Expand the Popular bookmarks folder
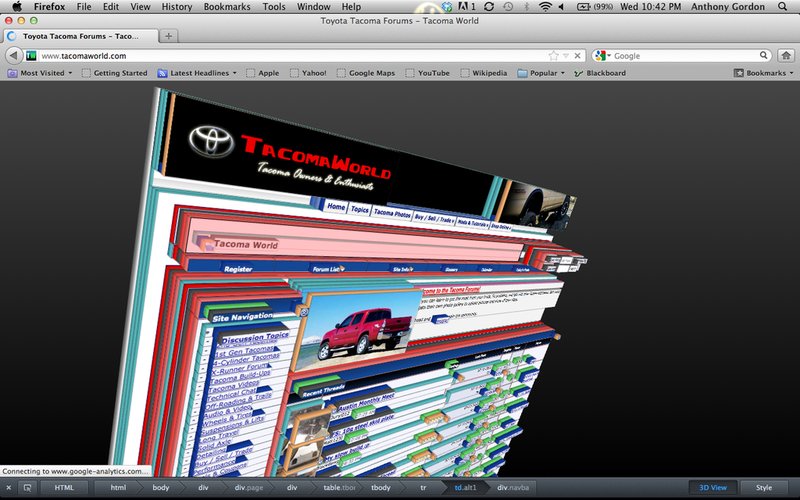 541,73
